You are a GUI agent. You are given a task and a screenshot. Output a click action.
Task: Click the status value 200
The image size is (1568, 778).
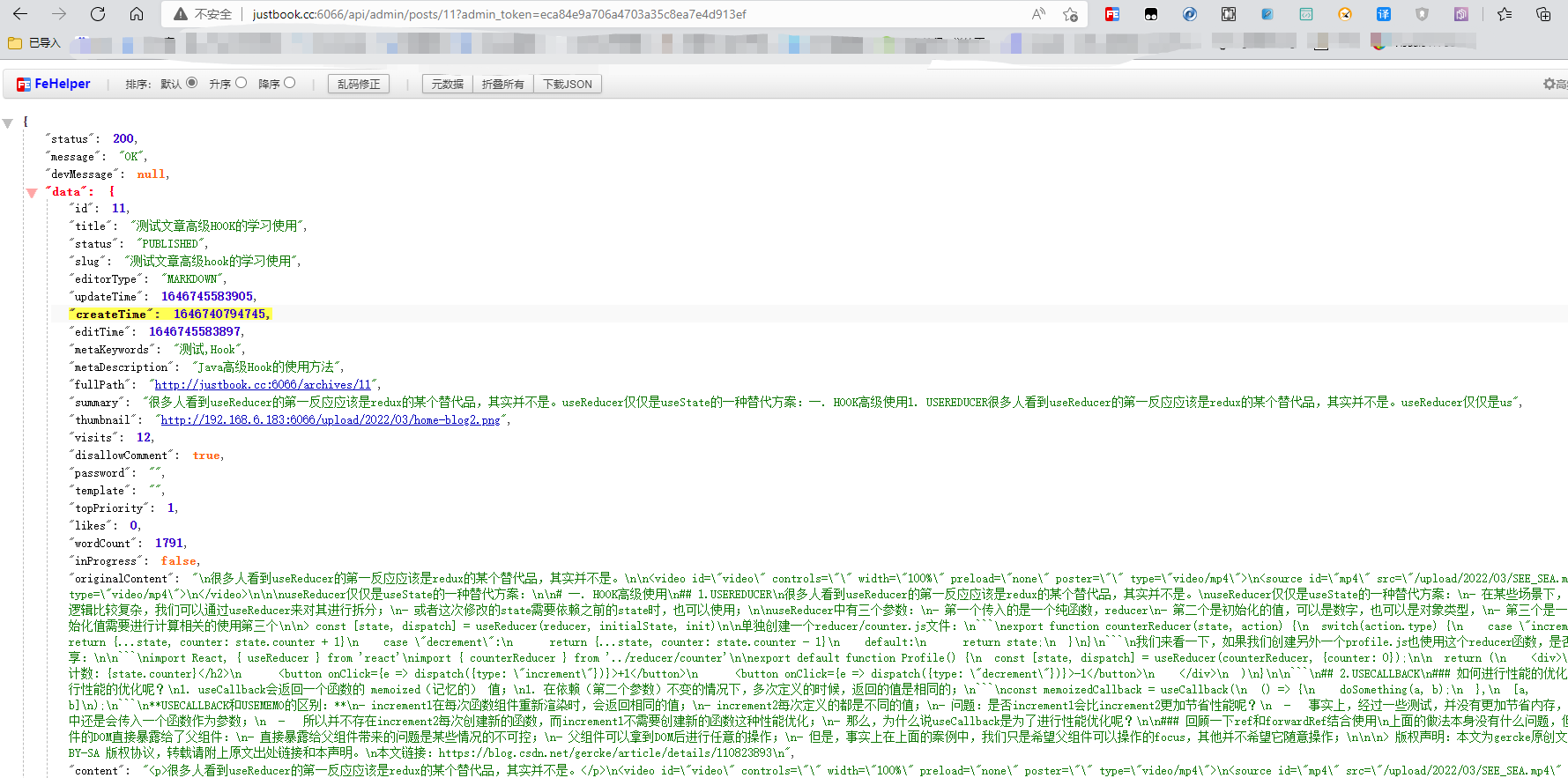[x=123, y=139]
